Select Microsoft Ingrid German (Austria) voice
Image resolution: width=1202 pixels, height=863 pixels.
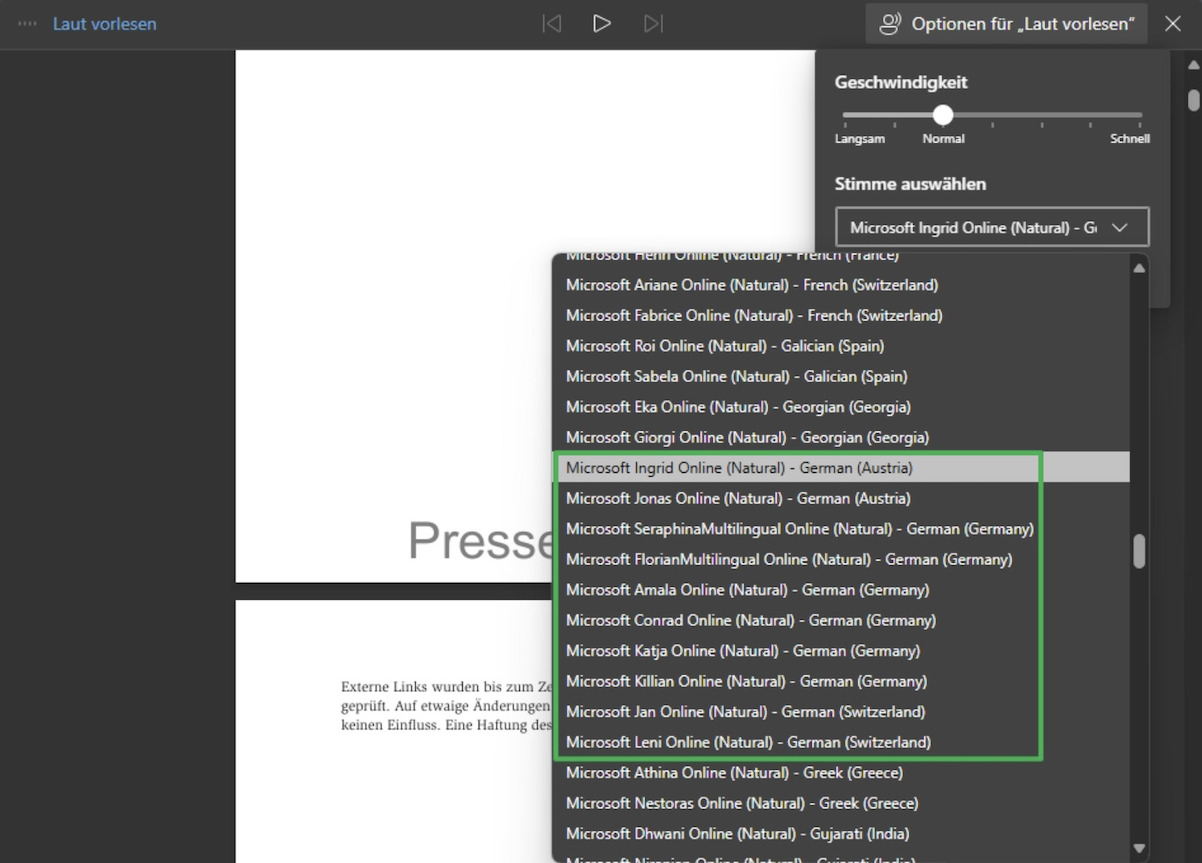841,468
